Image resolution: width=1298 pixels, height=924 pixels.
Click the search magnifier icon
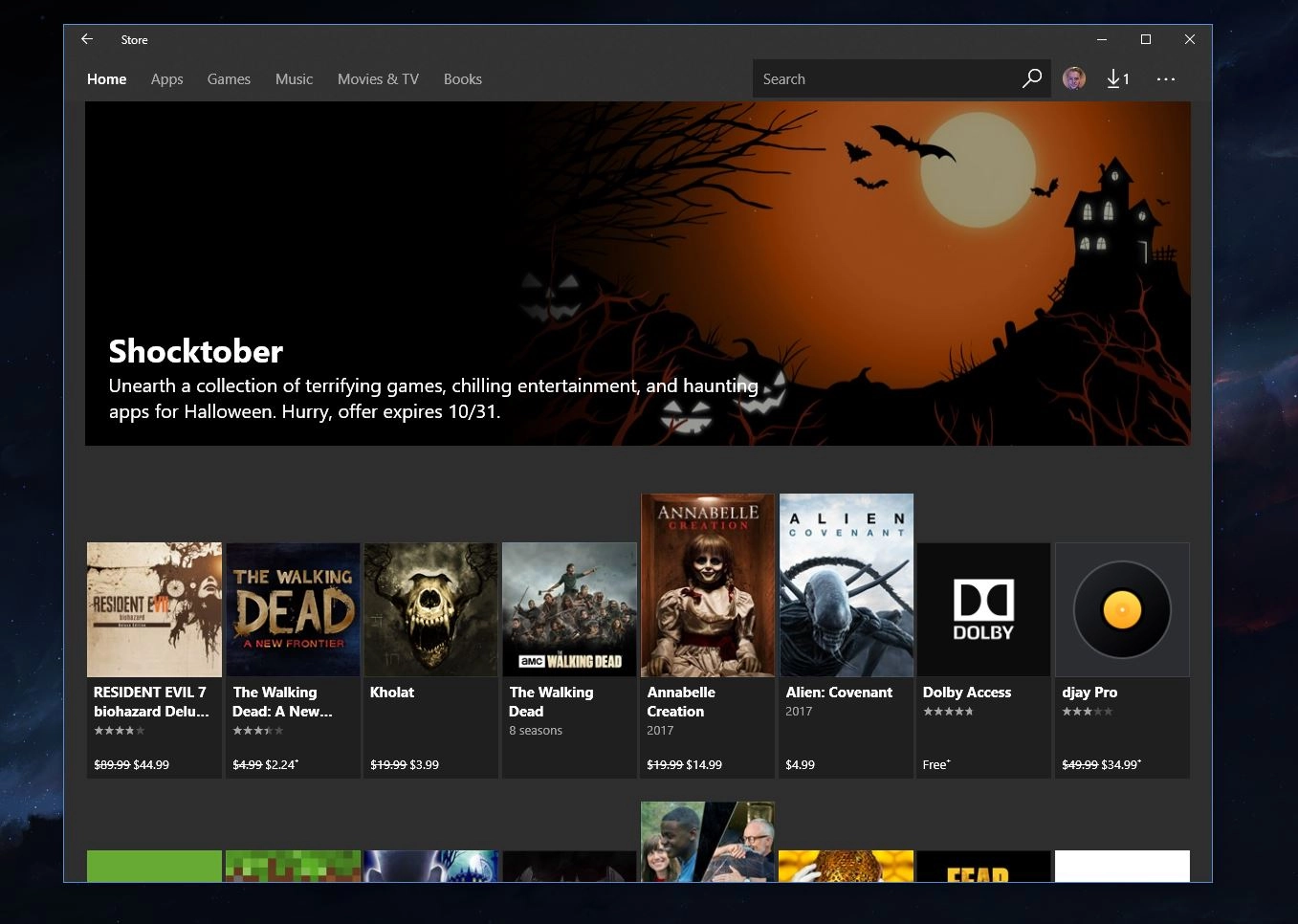coord(1031,78)
